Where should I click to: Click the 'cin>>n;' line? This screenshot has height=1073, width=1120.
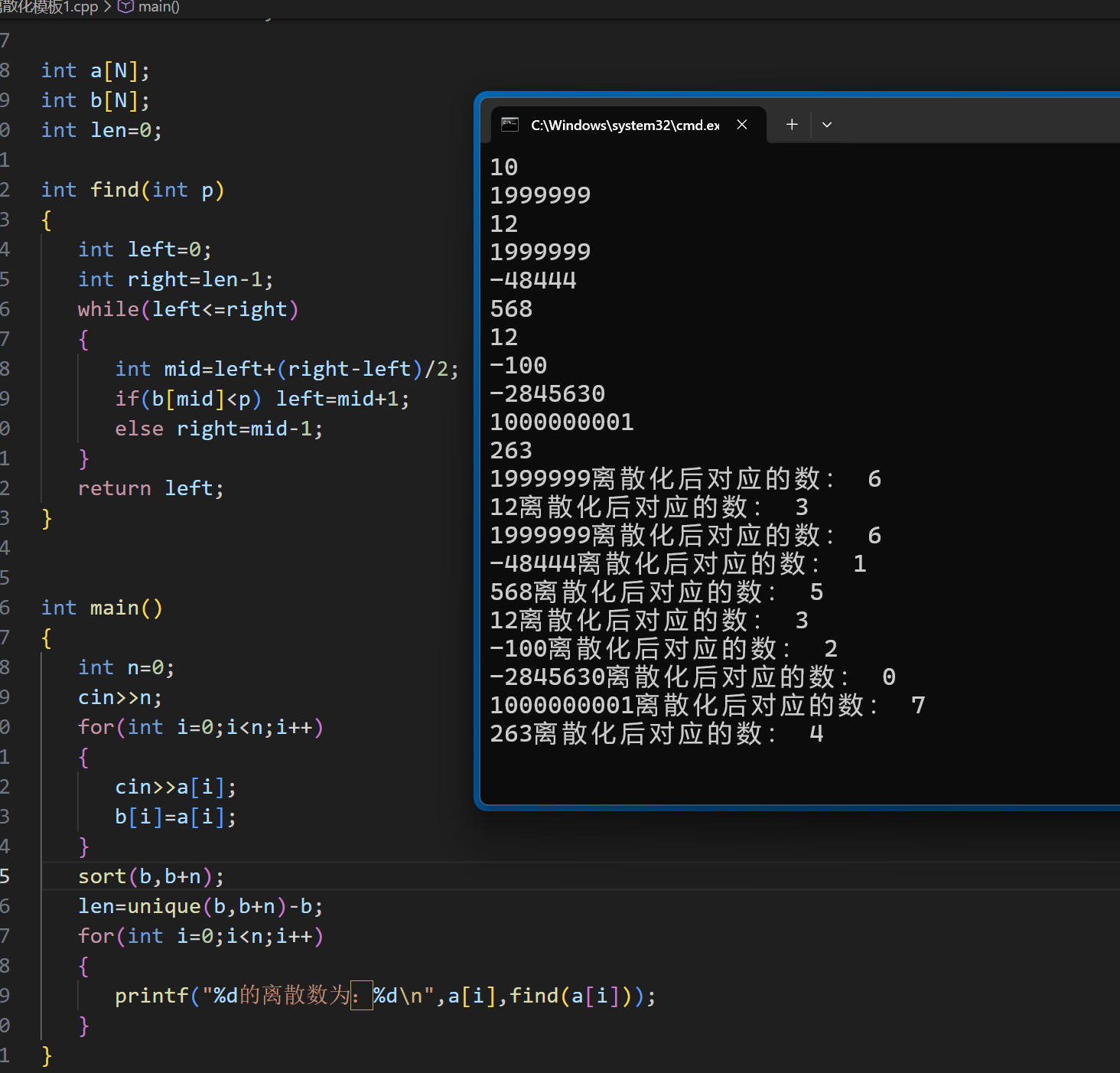click(x=120, y=697)
